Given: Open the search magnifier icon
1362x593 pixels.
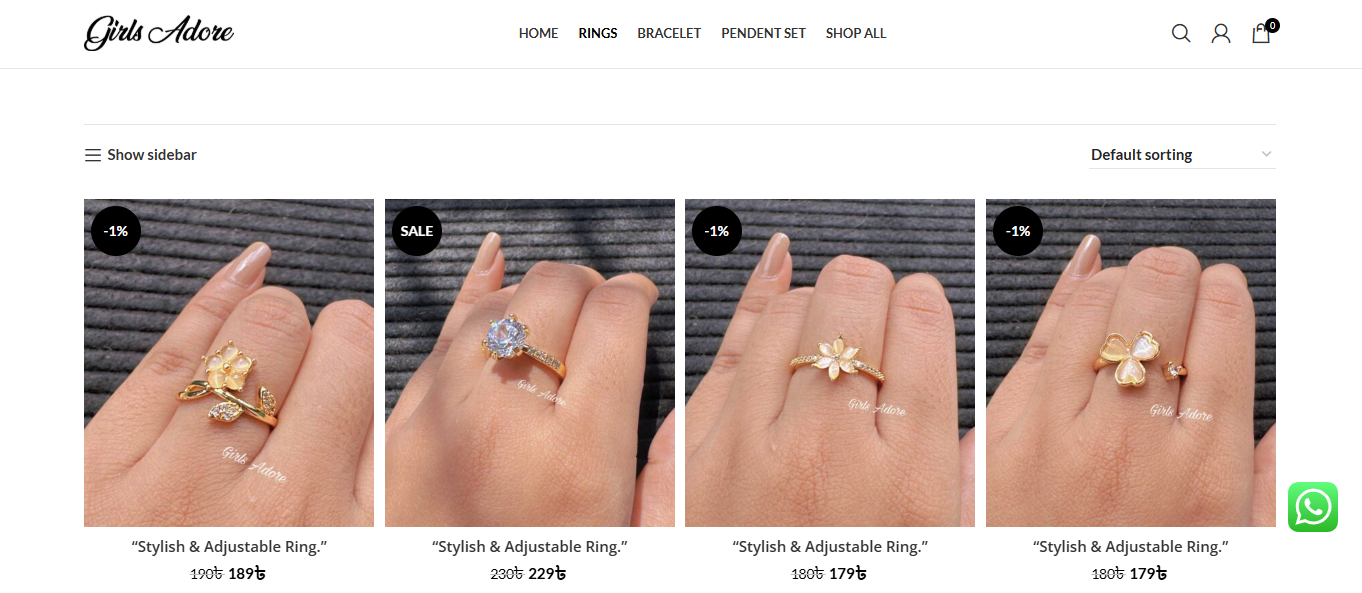Looking at the screenshot, I should point(1181,33).
